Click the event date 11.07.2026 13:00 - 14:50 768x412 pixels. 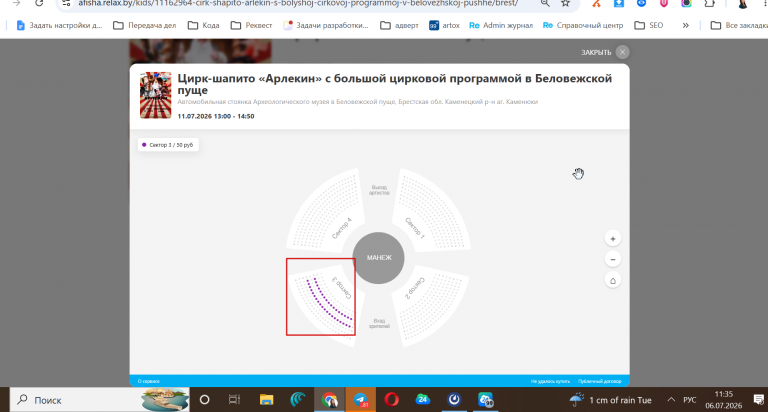[216, 116]
